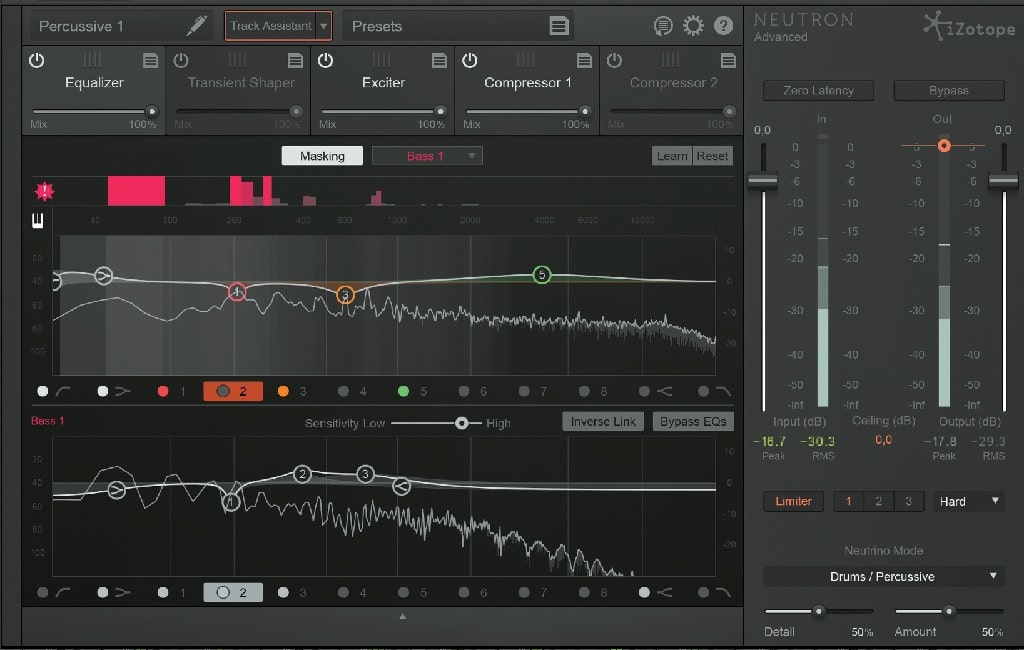Switch to the Transient Shaper module
This screenshot has width=1024, height=650.
(x=241, y=83)
